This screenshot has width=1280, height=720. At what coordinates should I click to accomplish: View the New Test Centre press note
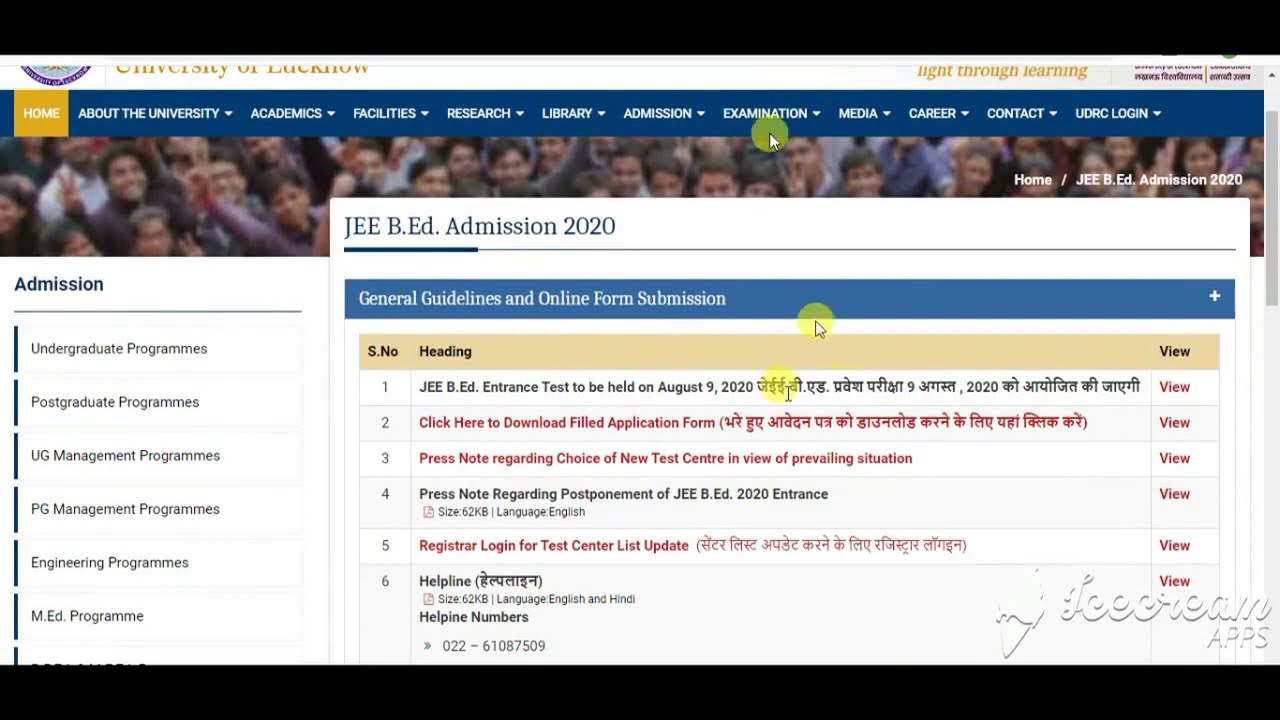point(1174,459)
